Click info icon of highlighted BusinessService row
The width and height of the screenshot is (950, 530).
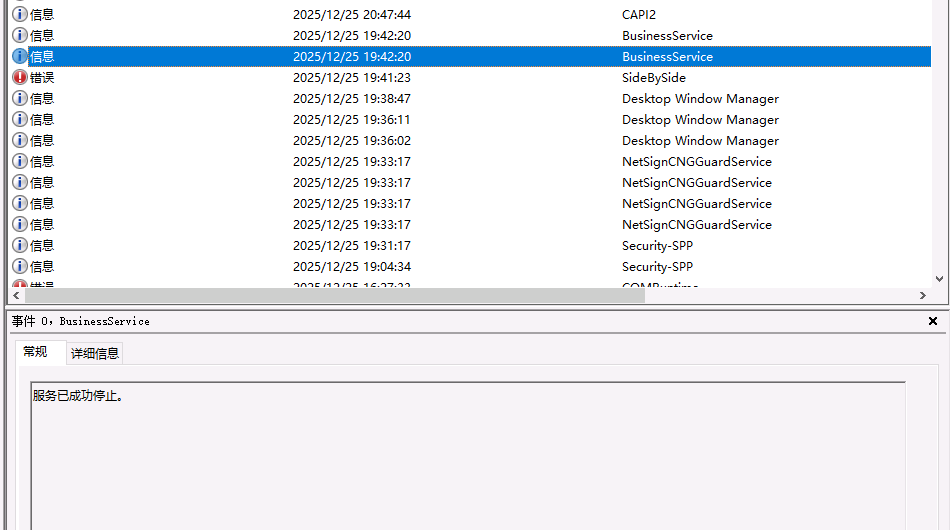point(19,57)
